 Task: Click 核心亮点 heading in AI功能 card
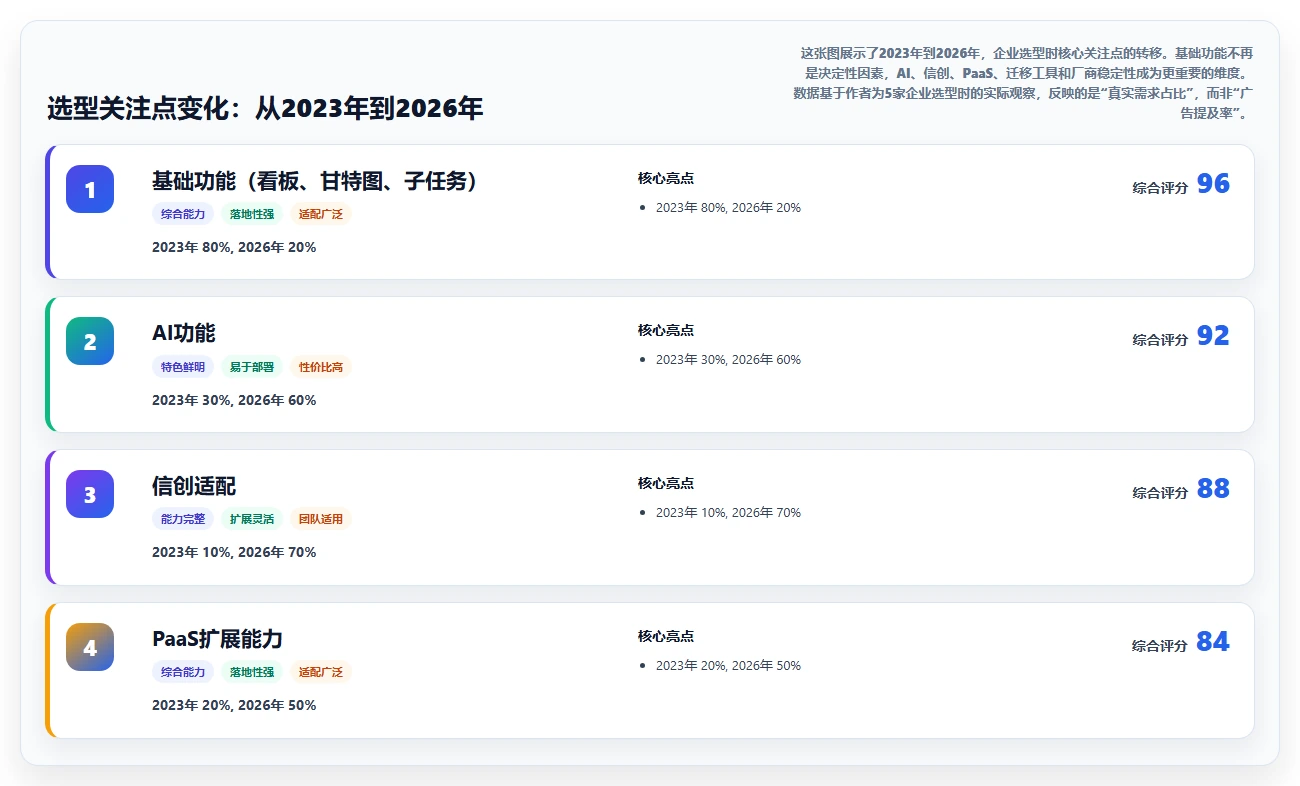666,330
